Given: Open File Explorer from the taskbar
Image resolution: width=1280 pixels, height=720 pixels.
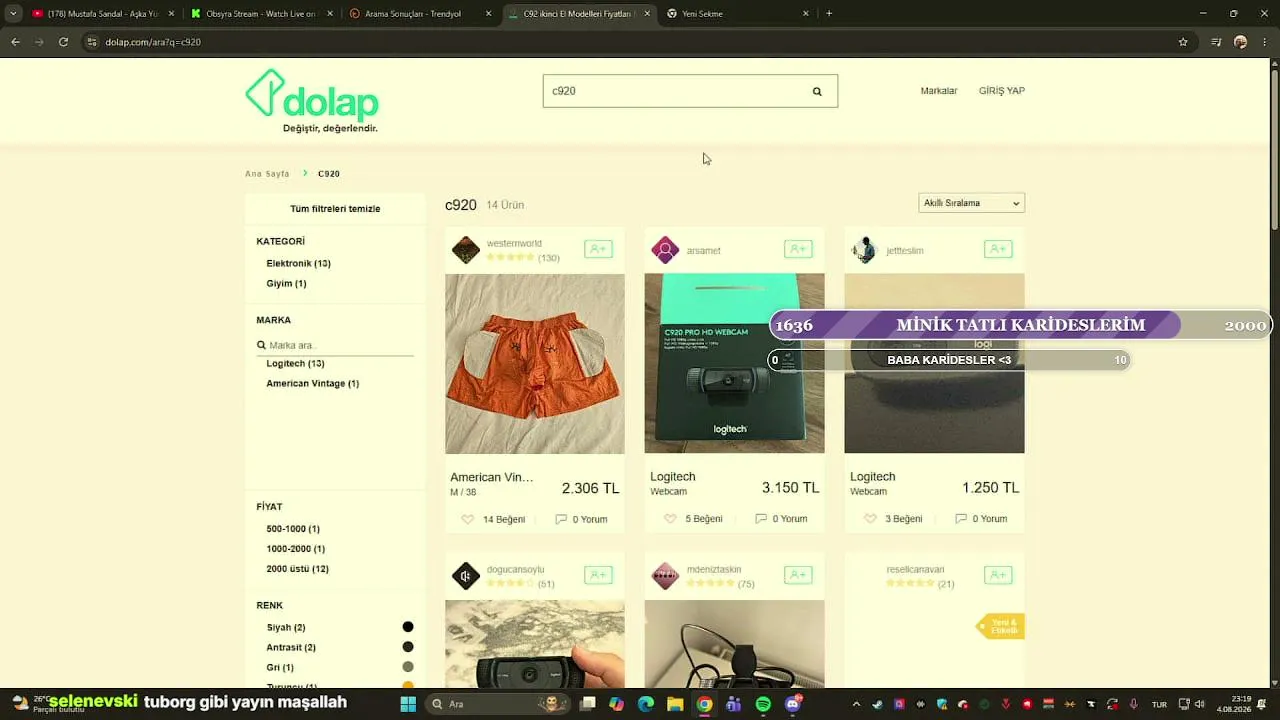Looking at the screenshot, I should pyautogui.click(x=675, y=704).
